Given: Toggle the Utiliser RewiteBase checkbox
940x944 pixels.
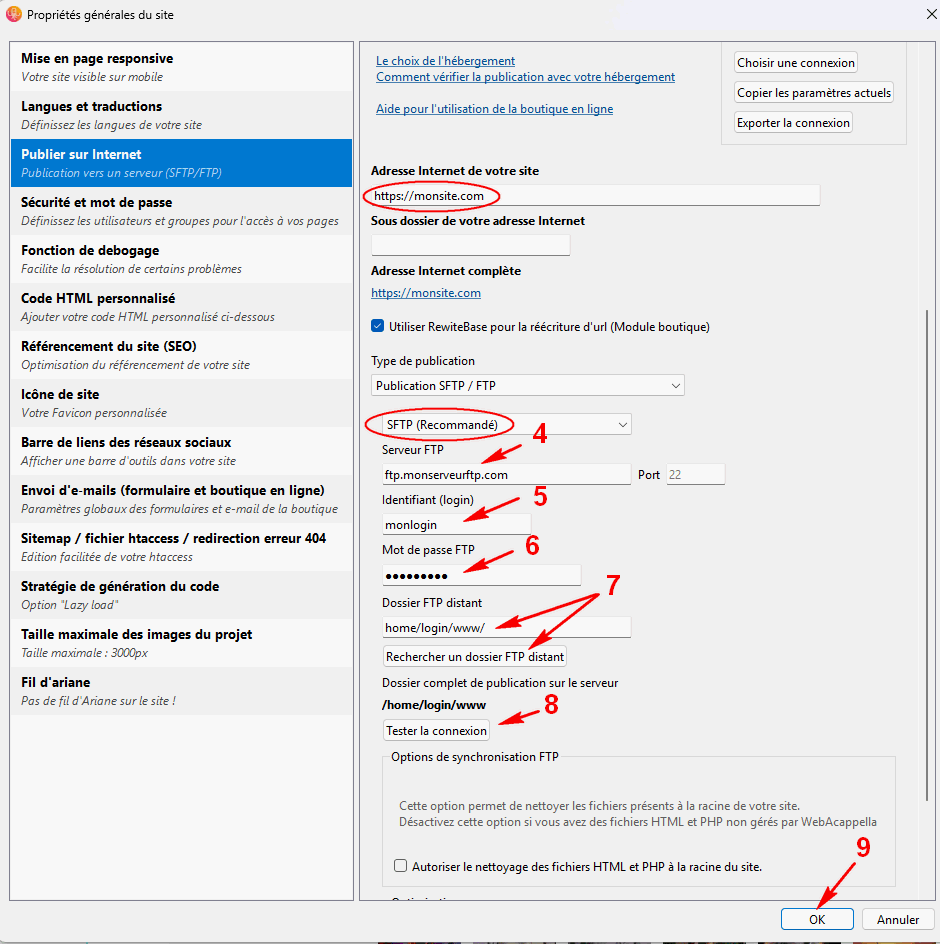Looking at the screenshot, I should point(378,326).
